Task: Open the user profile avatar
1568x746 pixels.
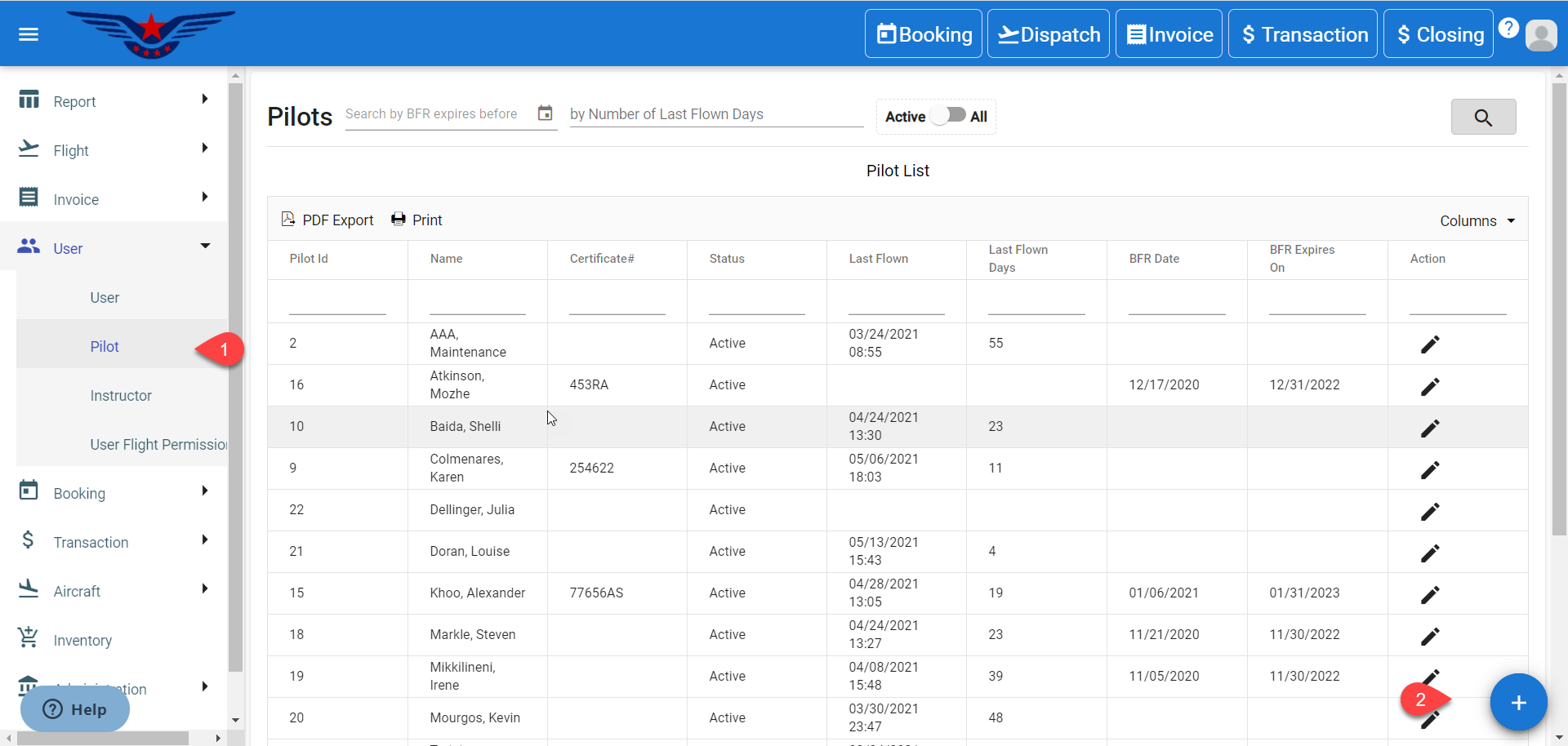Action: (x=1541, y=35)
